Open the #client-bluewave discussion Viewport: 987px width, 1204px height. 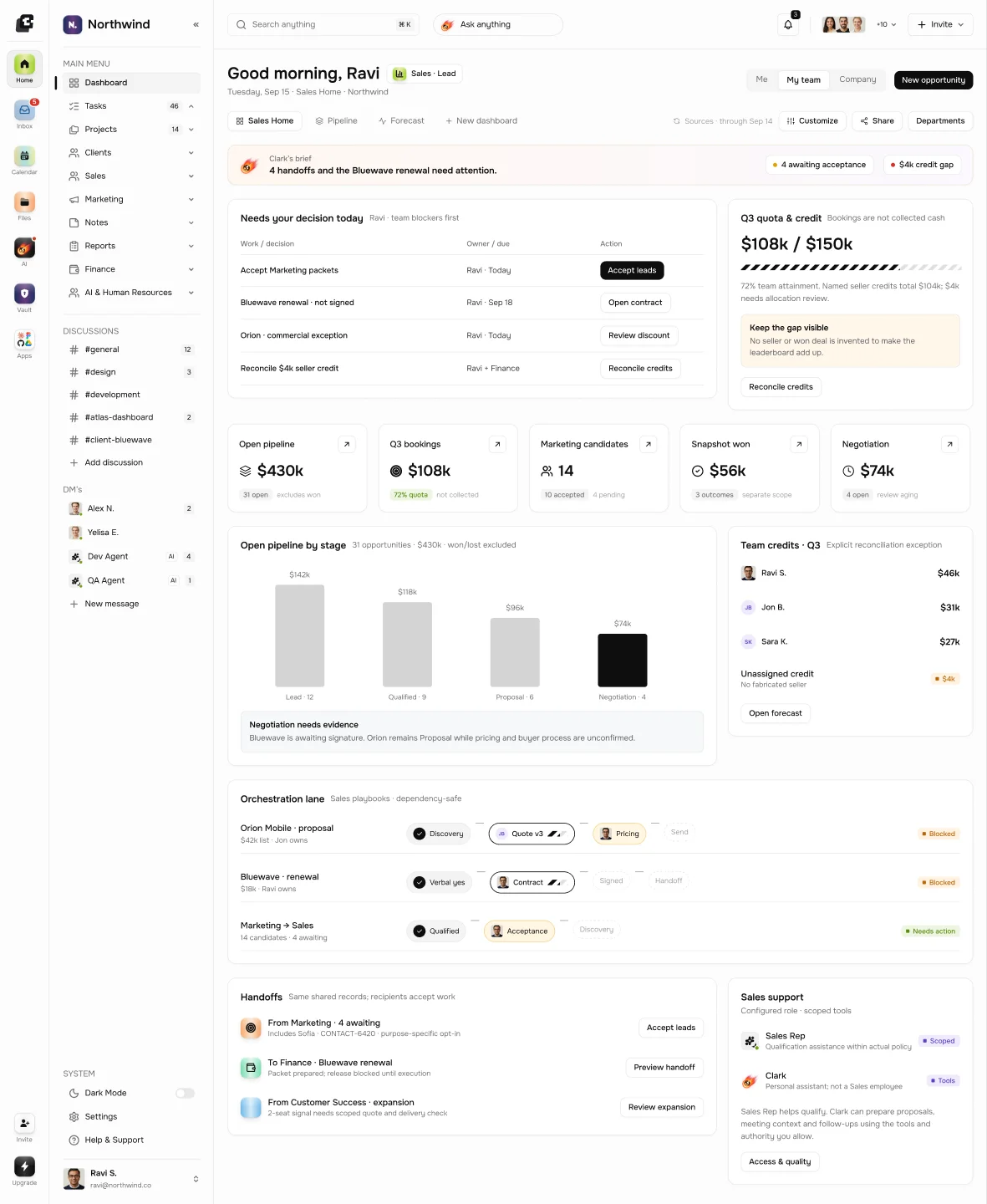click(x=131, y=440)
